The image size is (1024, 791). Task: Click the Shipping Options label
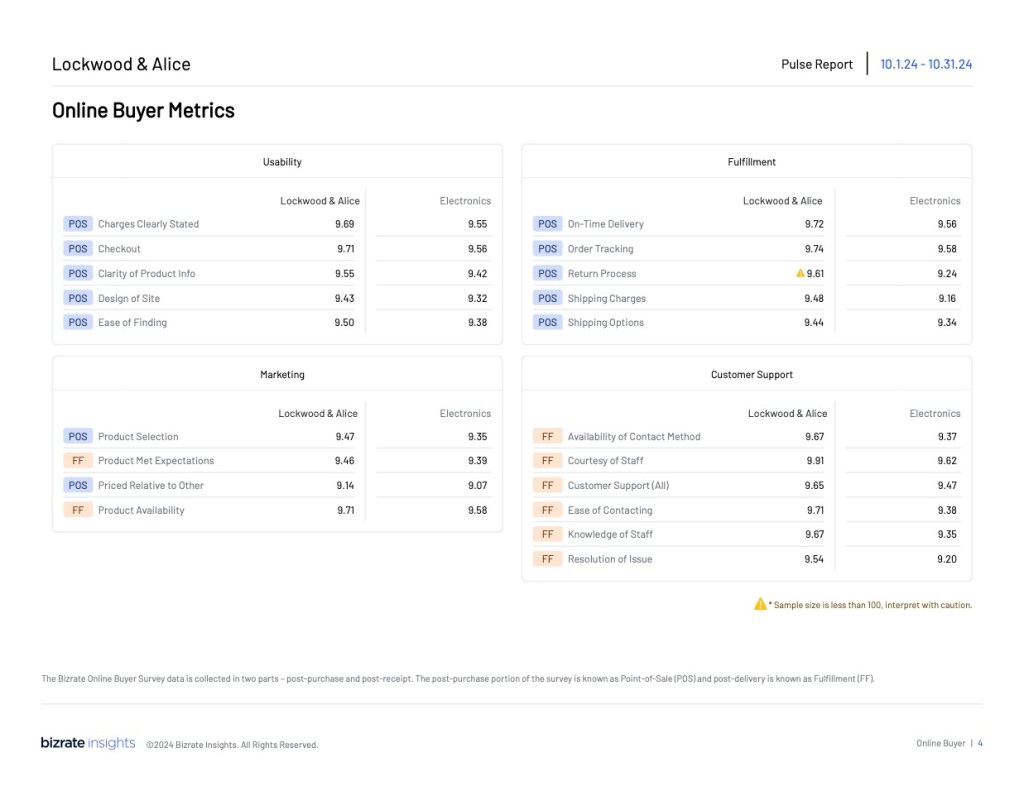(605, 323)
